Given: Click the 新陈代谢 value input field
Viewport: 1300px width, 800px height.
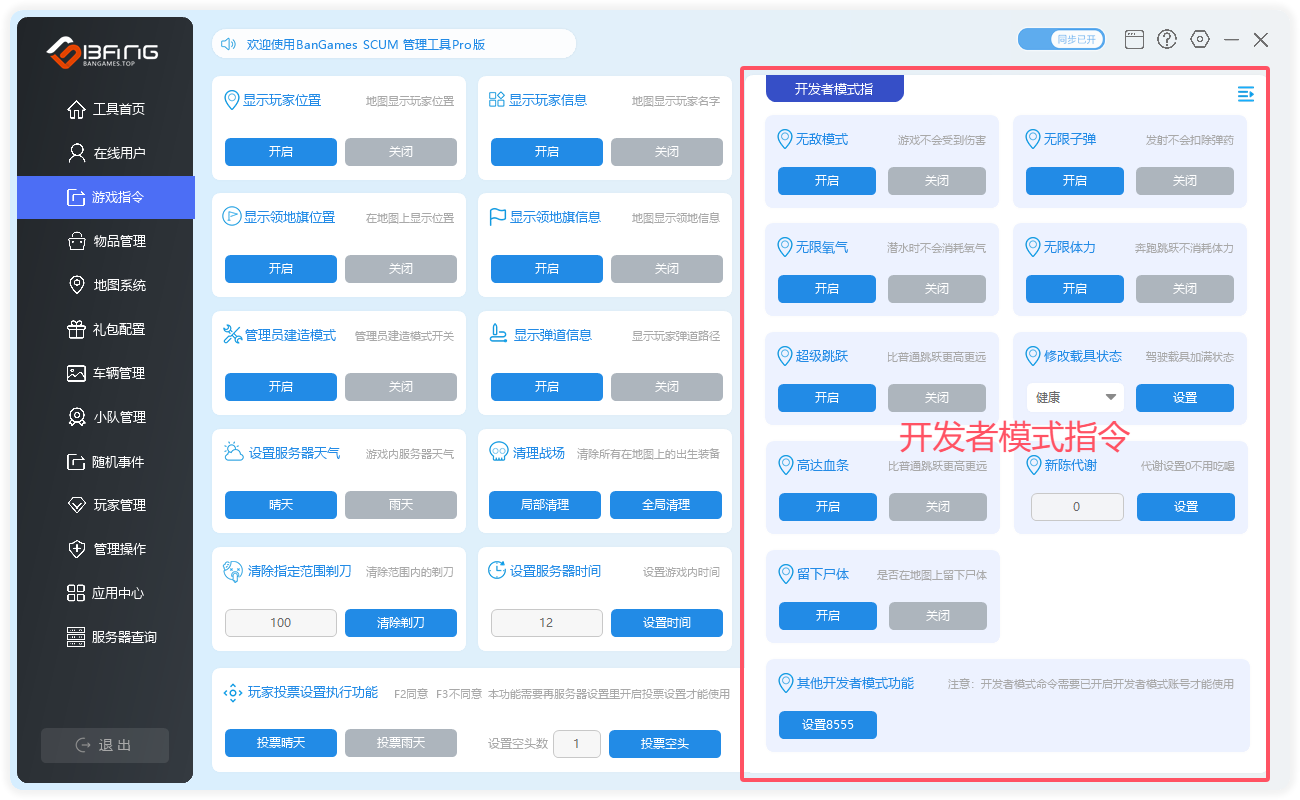Looking at the screenshot, I should point(1075,507).
